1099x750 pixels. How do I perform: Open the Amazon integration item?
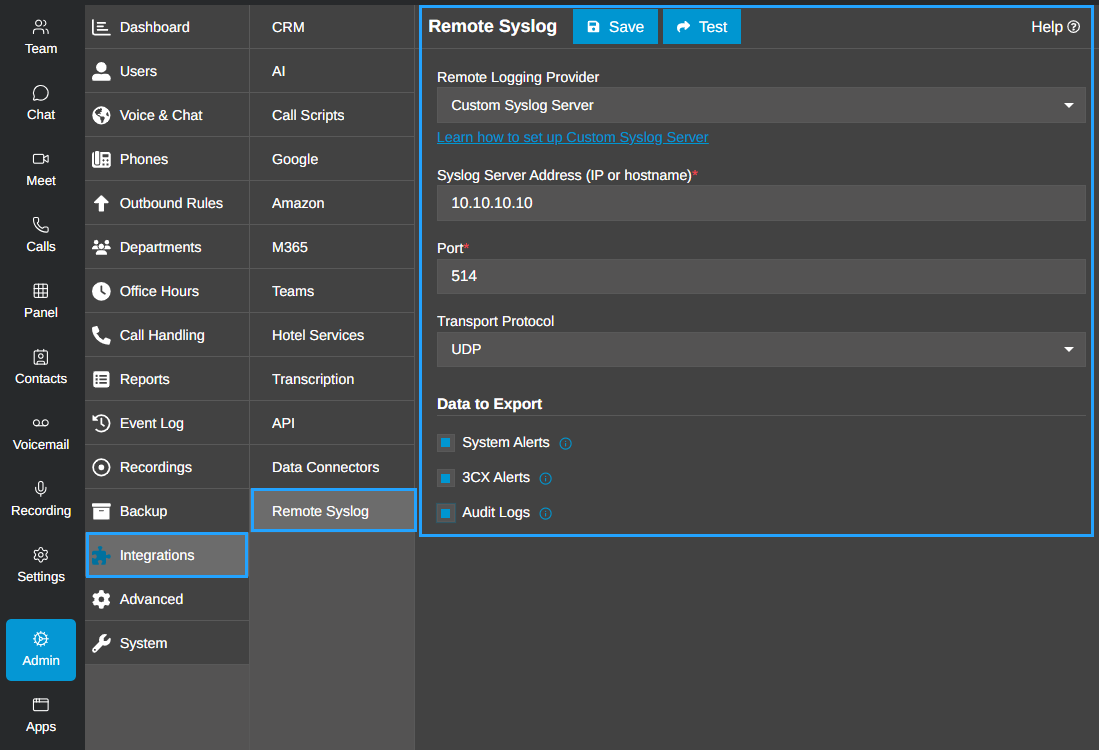[332, 203]
